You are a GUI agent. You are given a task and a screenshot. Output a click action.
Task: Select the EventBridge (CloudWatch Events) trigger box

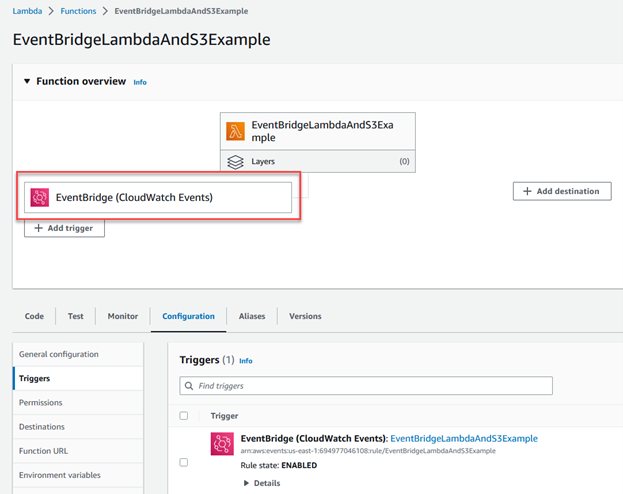pos(158,198)
